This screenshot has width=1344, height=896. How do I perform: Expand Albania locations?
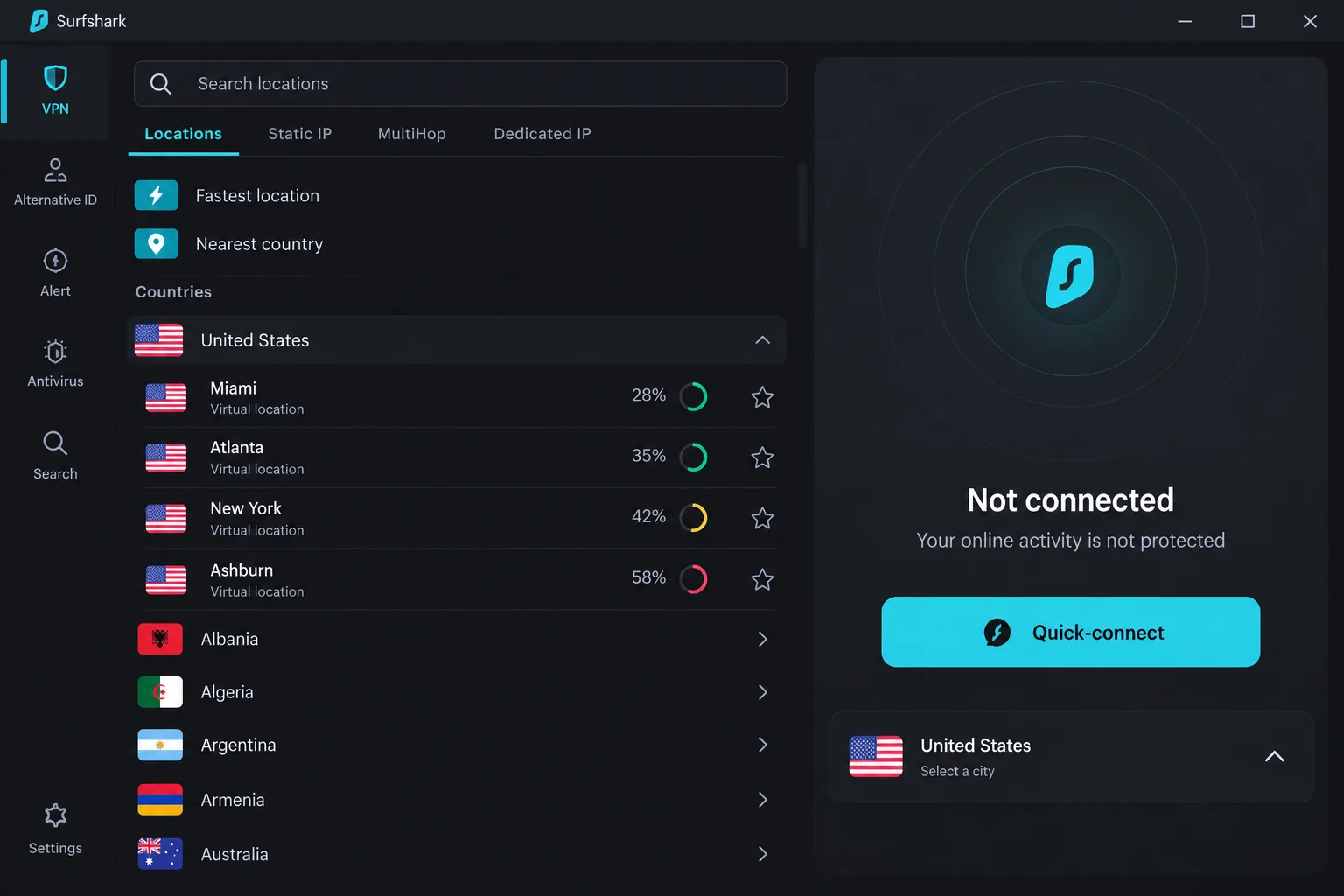[x=762, y=639]
